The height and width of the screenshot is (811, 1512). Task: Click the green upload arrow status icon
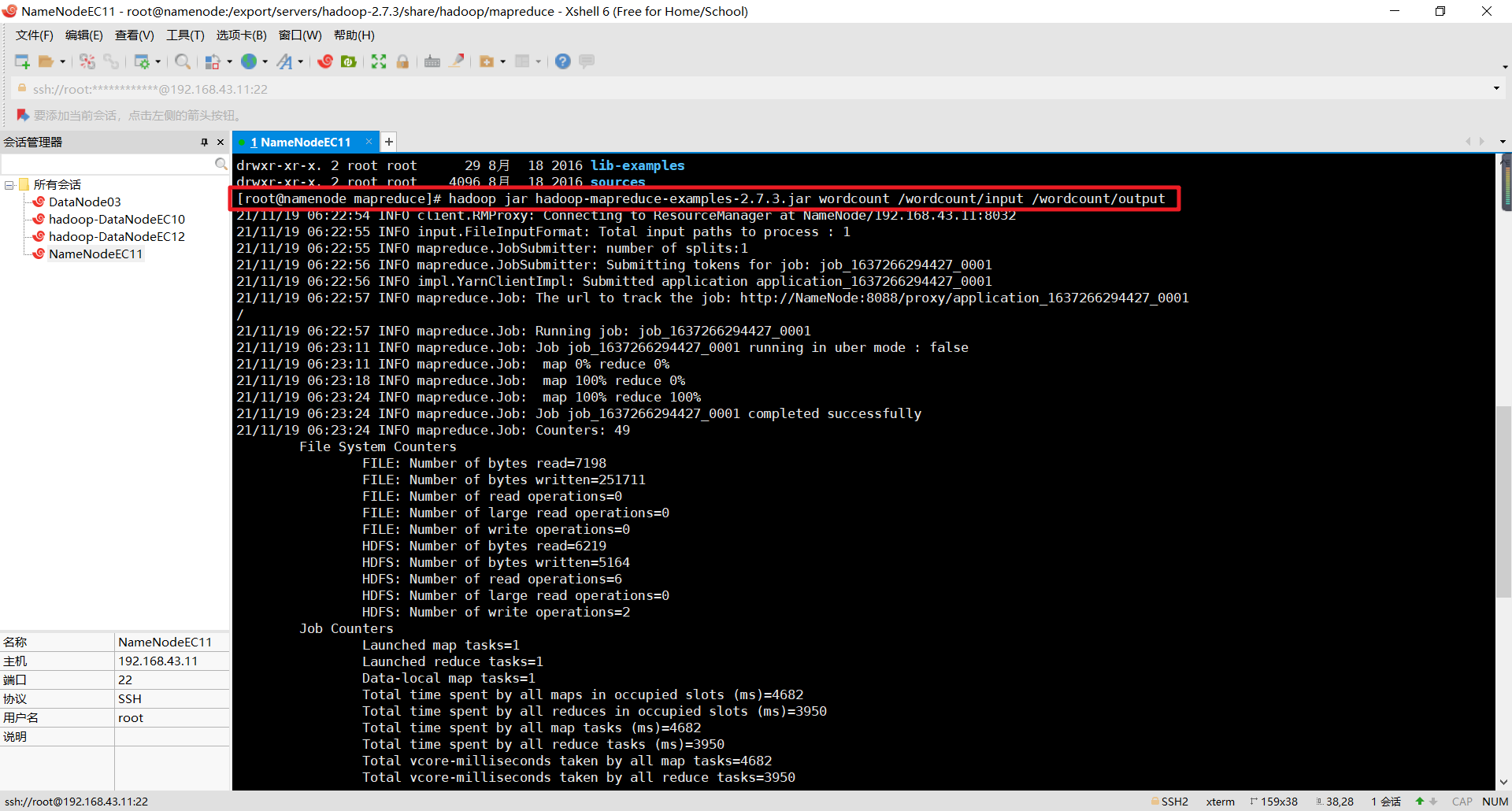[1420, 802]
